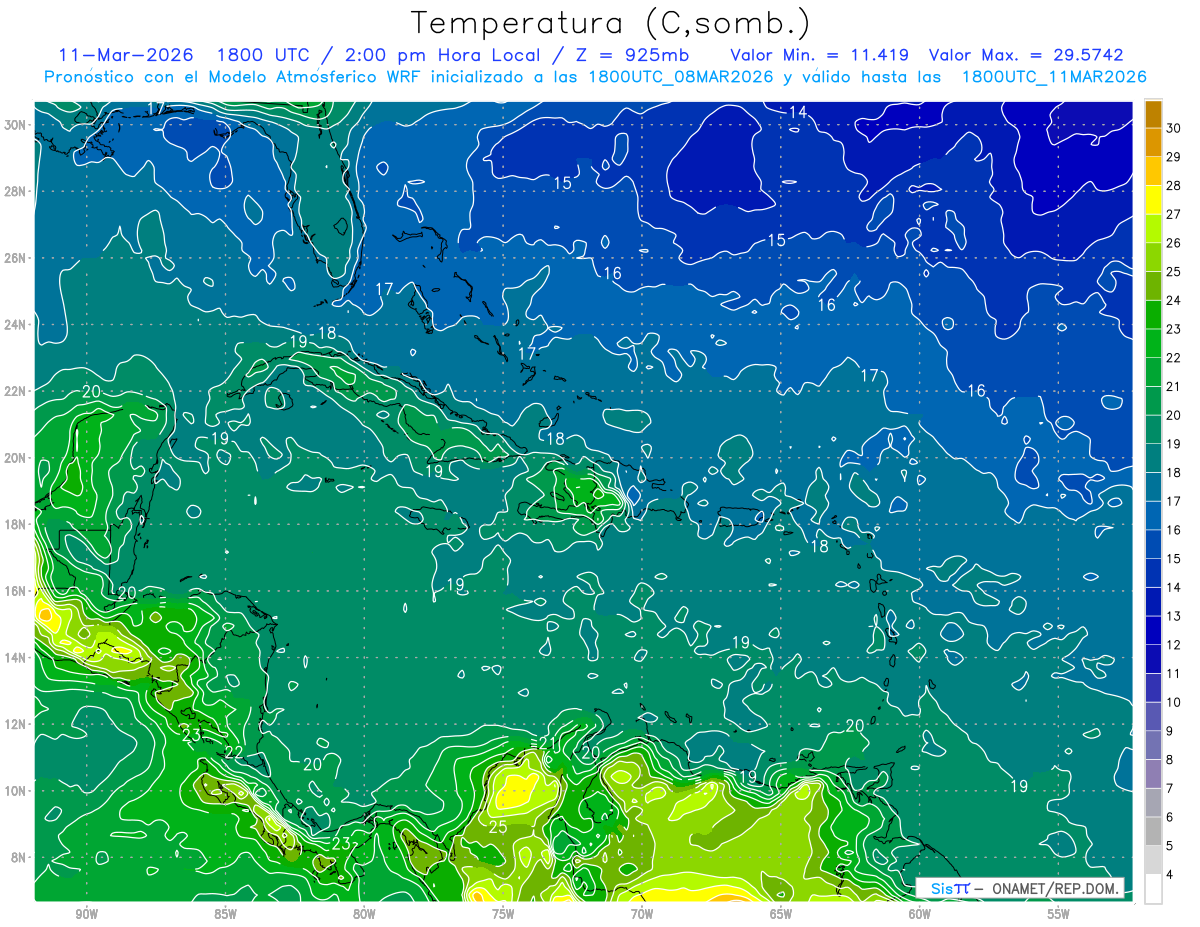The width and height of the screenshot is (1200, 927).
Task: Click the purple legend swatch between 7 and 8
Action: pos(1153,774)
